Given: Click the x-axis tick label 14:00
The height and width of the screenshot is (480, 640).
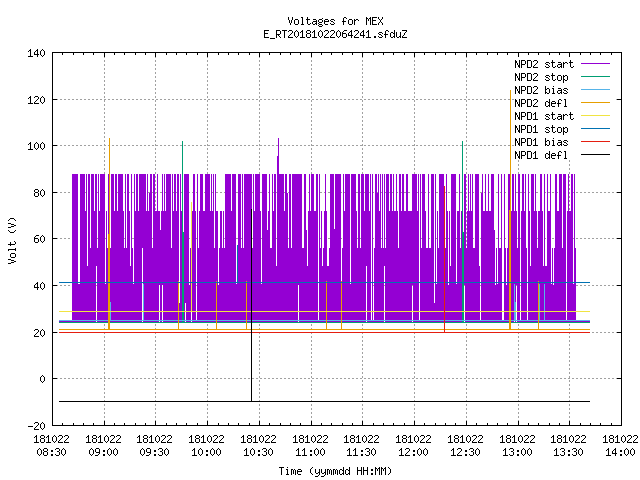Looking at the screenshot, I should click(x=620, y=452).
